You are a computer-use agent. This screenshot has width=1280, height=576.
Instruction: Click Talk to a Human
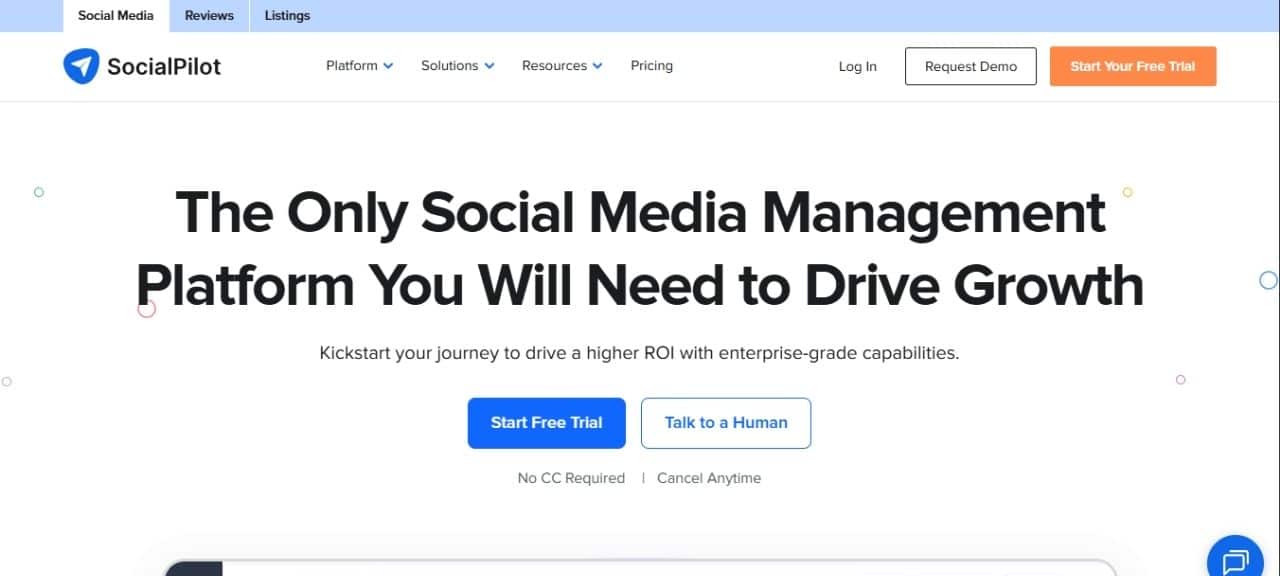point(726,422)
